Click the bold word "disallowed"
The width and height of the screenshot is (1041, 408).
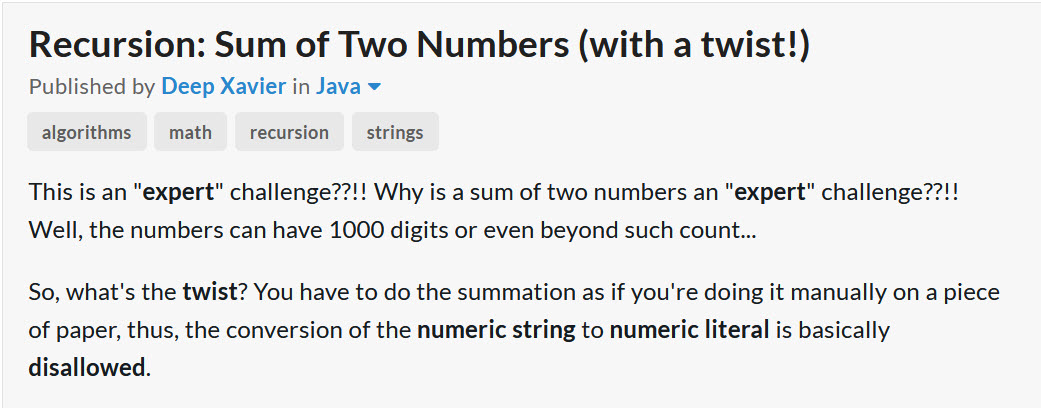click(x=86, y=367)
